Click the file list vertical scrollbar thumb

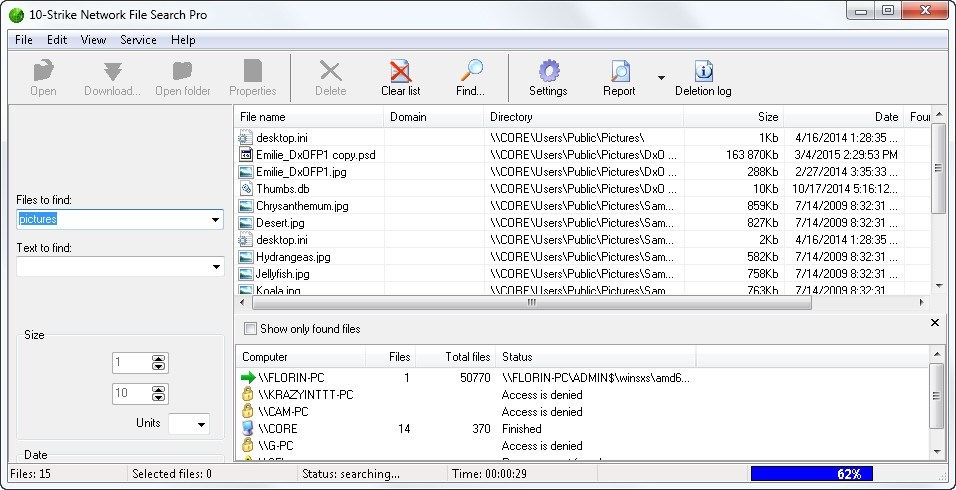[938, 169]
